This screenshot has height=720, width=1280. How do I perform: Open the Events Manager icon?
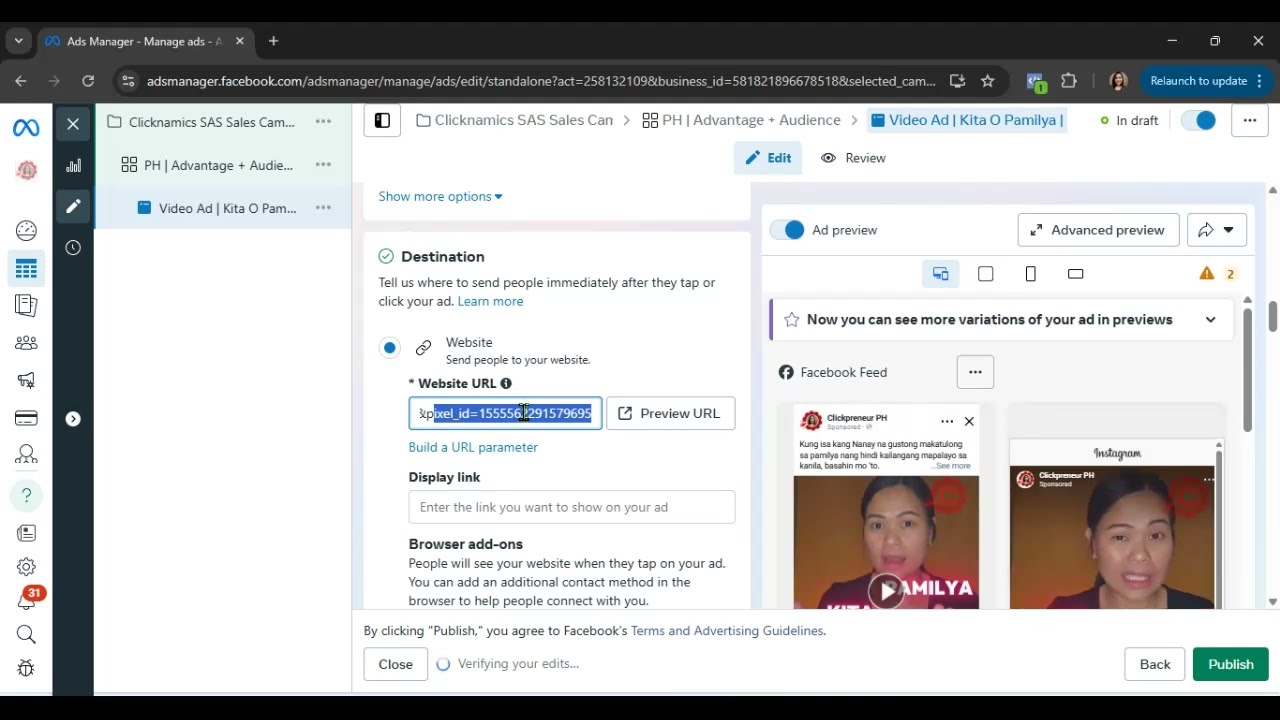pyautogui.click(x=26, y=456)
